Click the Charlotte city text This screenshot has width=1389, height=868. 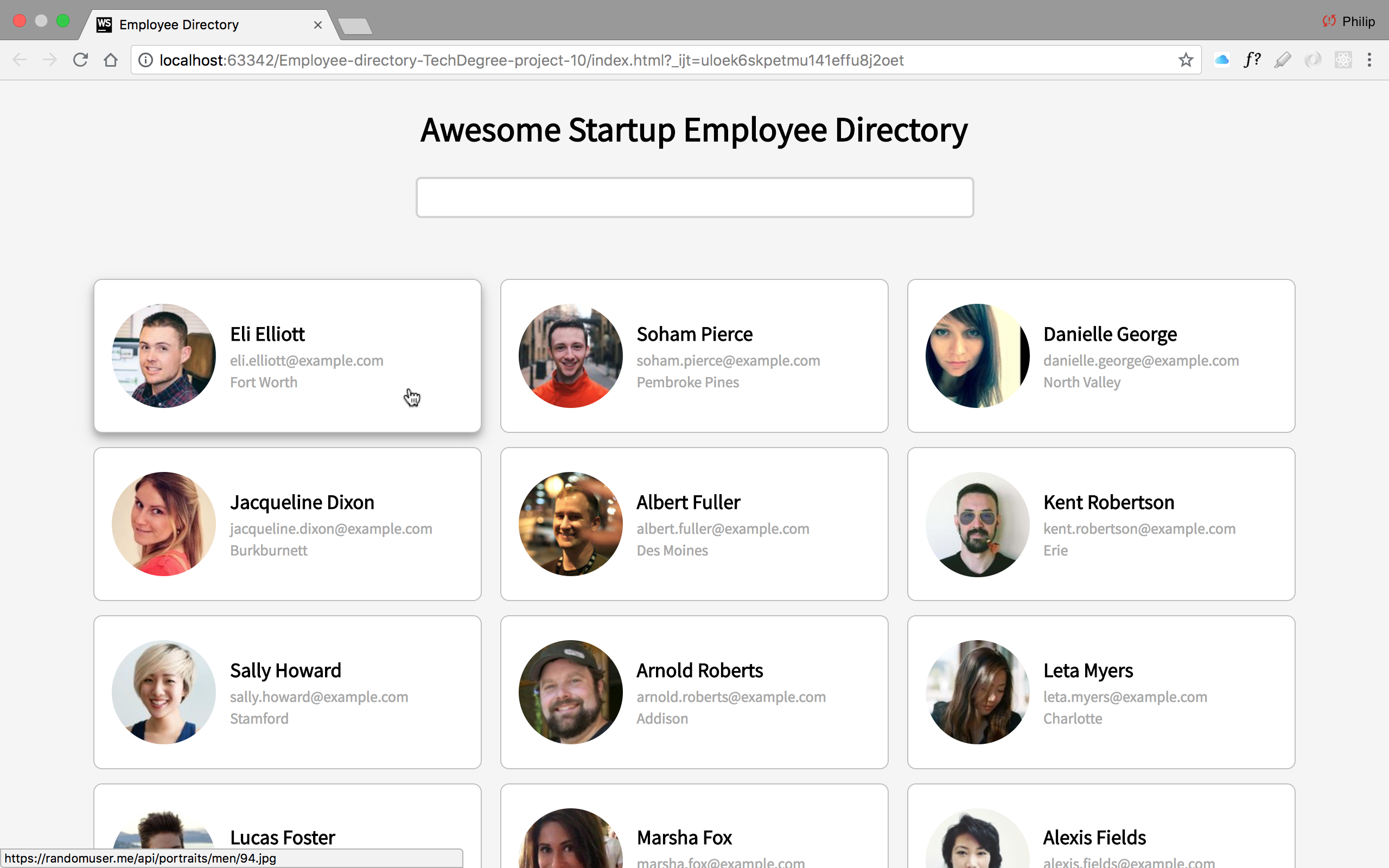point(1072,719)
